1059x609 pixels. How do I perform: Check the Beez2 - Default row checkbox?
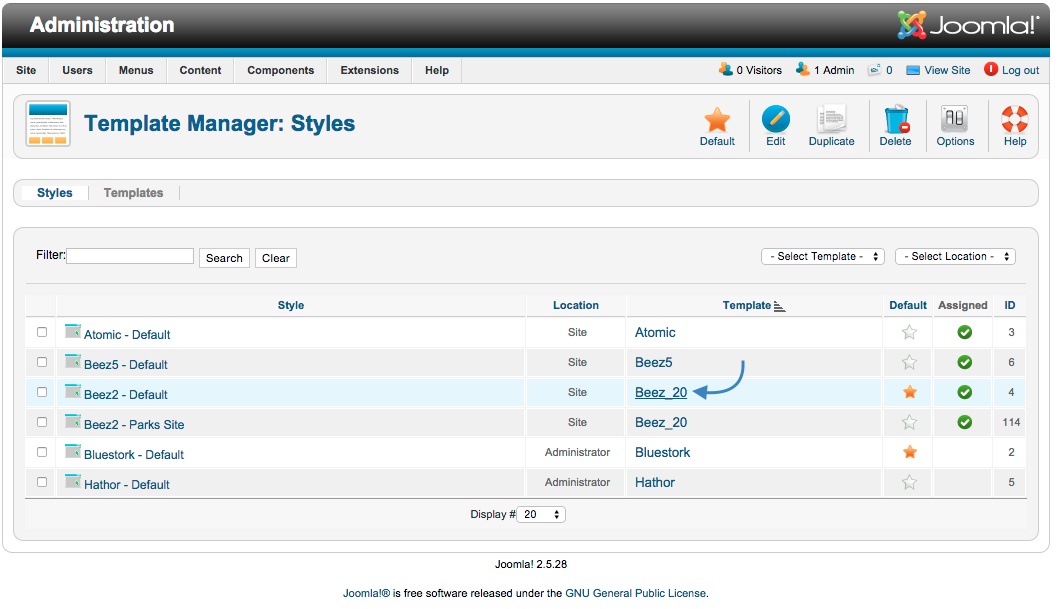pos(42,392)
